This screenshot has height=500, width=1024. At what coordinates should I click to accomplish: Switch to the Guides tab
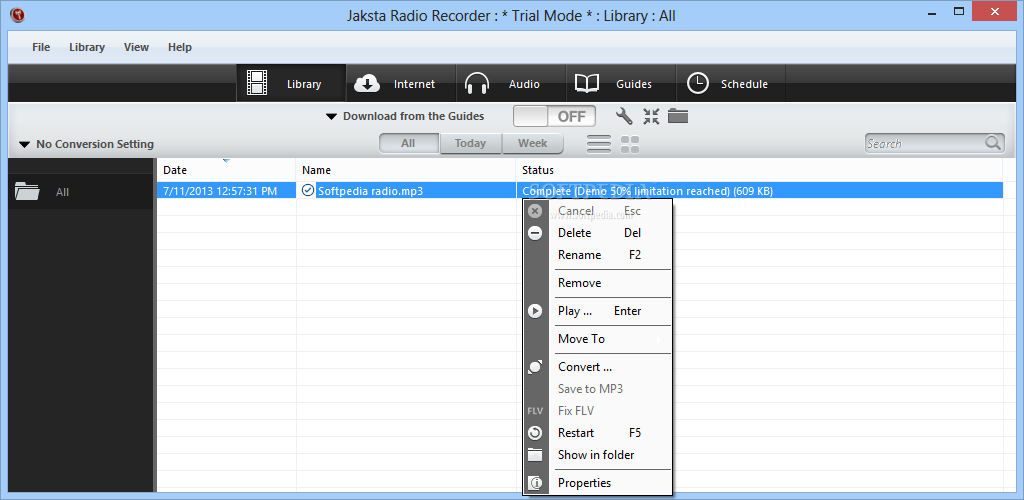click(x=620, y=84)
